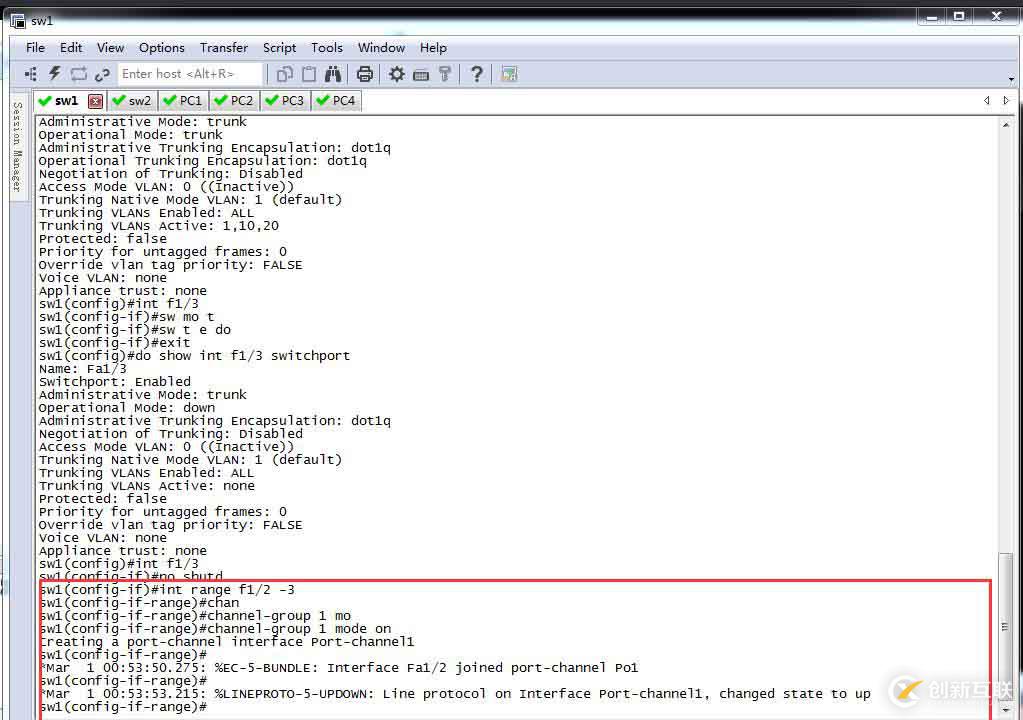
Task: Click the 'int range f1/2 -3' command line
Action: pos(167,590)
